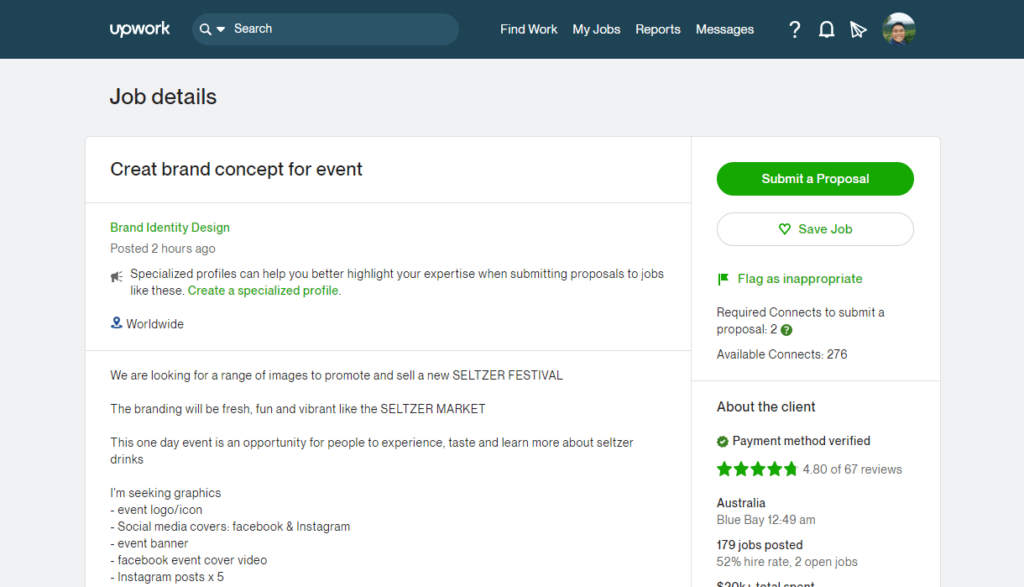Click 'Social media covers: facebook & Instagram' line
Viewport: 1024px width, 587px height.
click(230, 526)
